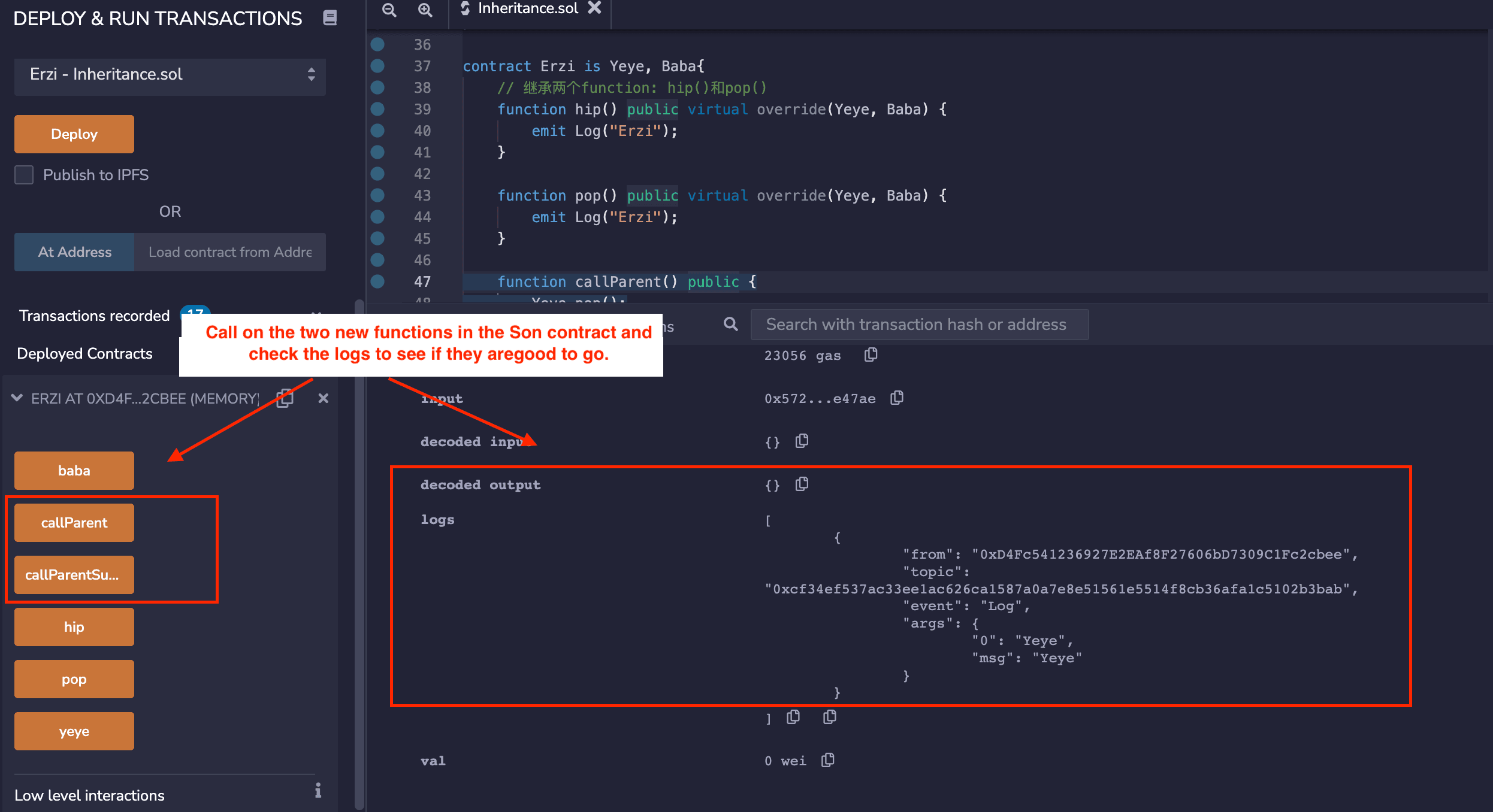The height and width of the screenshot is (812, 1493).
Task: Click the zoom in magnifier icon
Action: 425,10
